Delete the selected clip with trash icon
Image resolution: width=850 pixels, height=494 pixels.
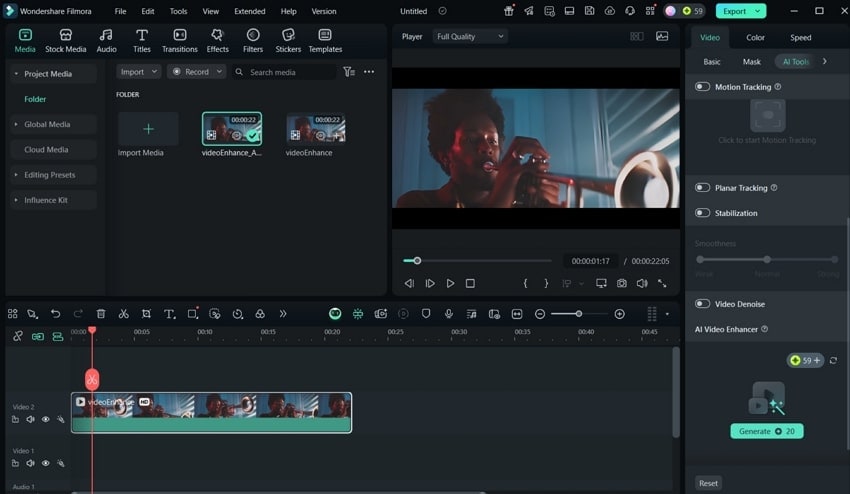point(101,313)
